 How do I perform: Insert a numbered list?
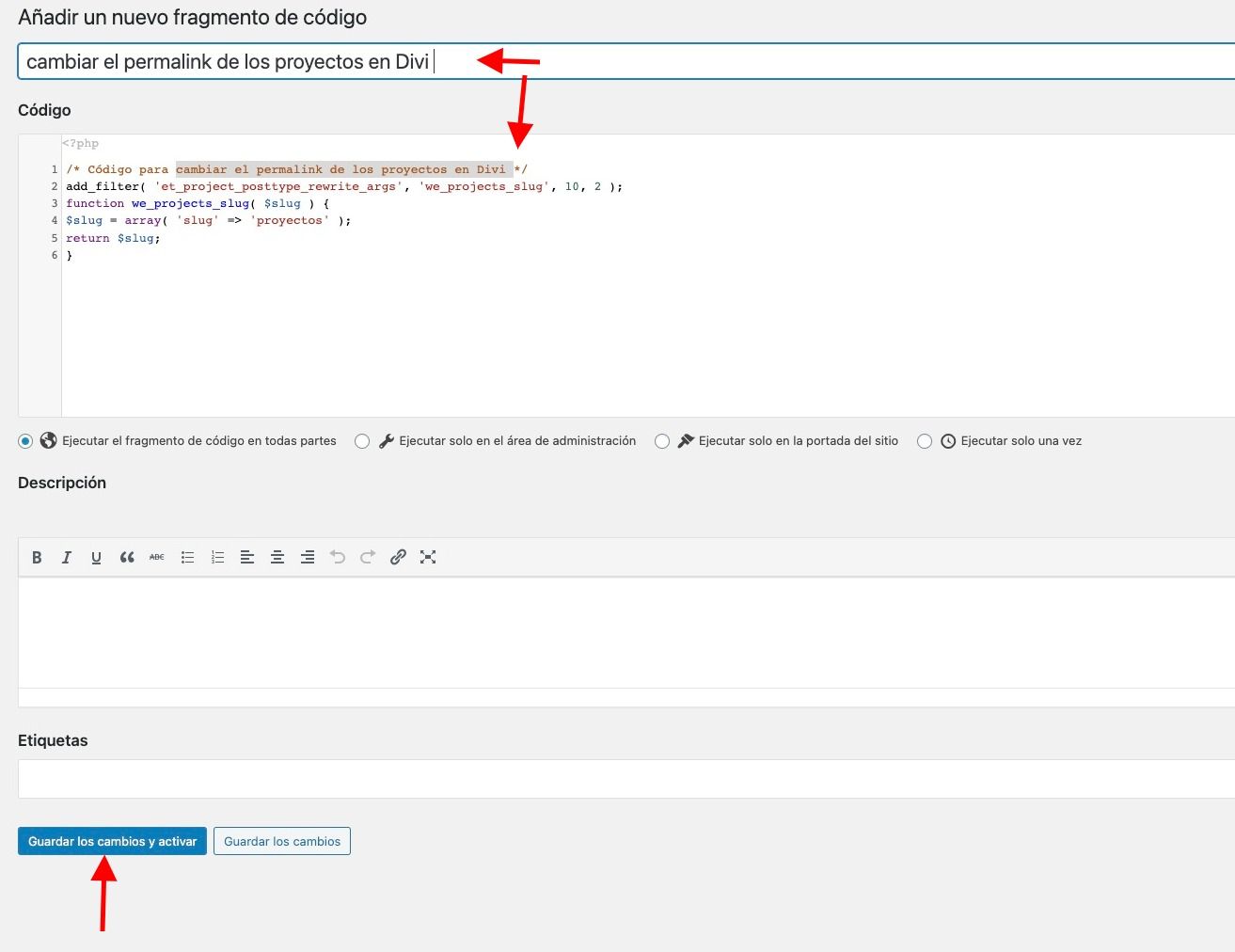pos(217,557)
